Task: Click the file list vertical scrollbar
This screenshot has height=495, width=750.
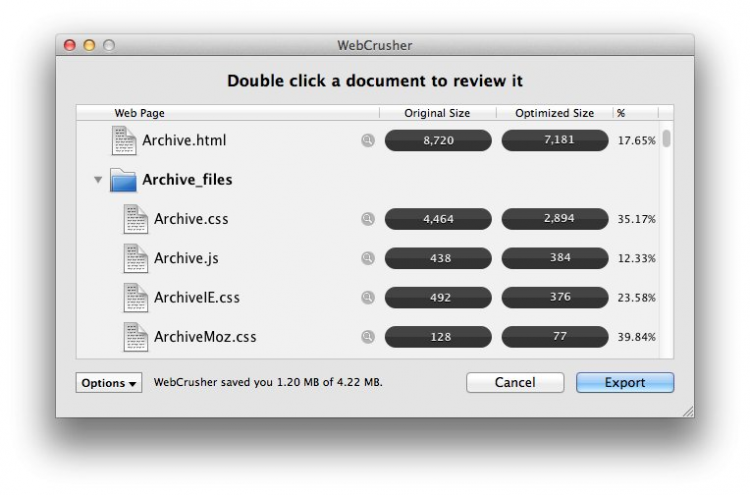Action: pyautogui.click(x=666, y=139)
